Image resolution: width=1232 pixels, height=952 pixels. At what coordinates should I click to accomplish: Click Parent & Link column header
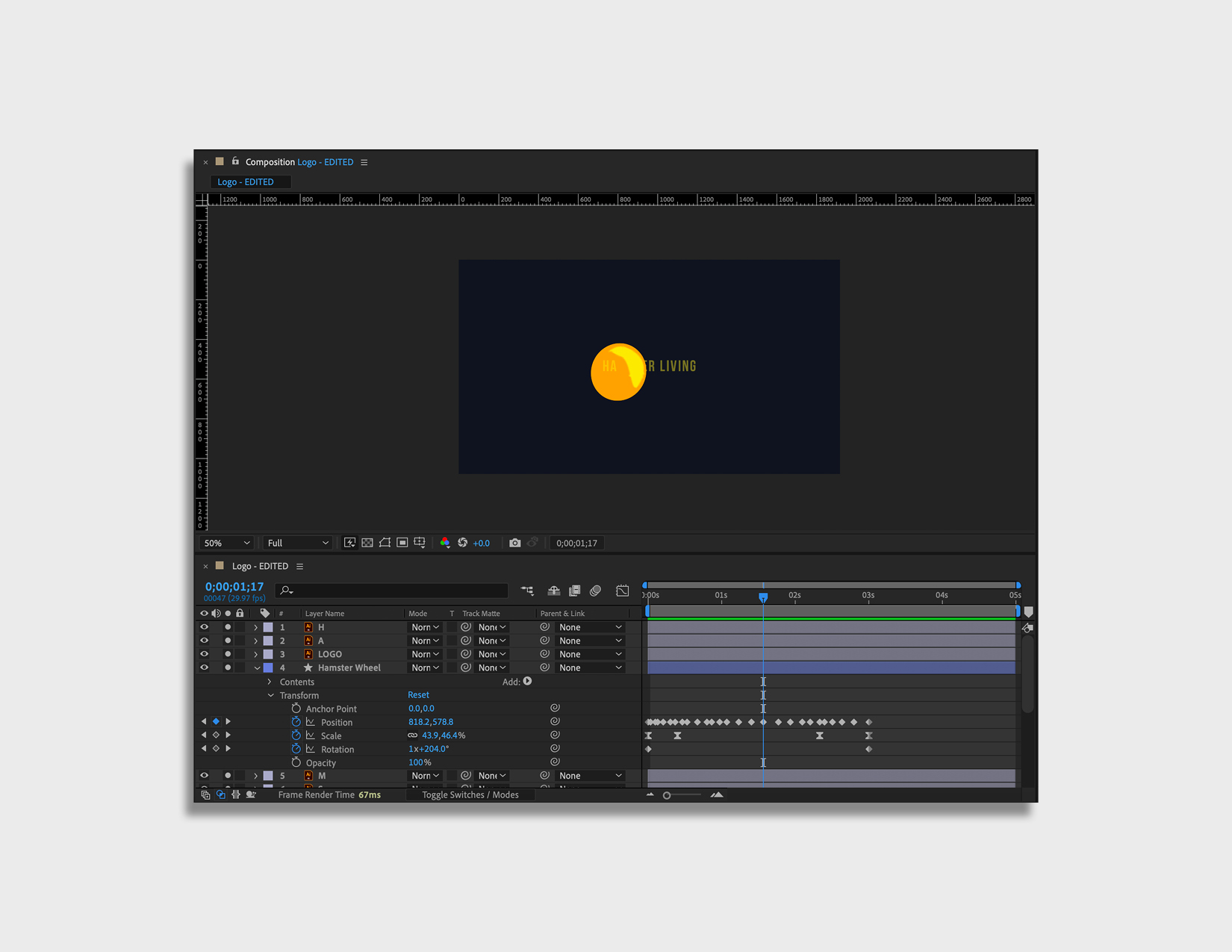[x=562, y=614]
